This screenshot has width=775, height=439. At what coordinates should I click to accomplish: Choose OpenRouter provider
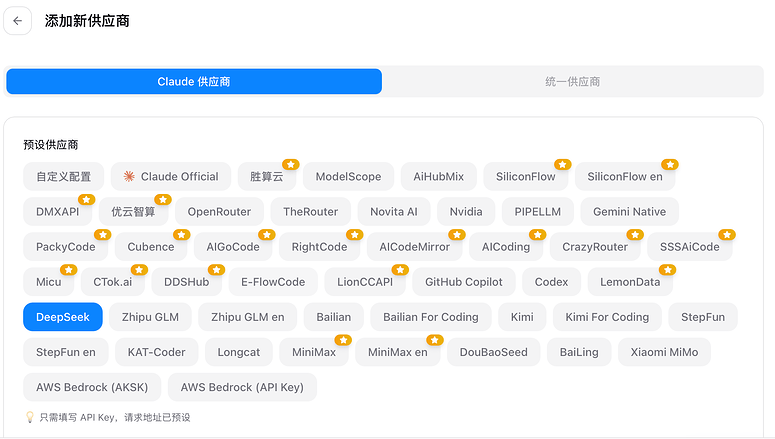pos(219,212)
